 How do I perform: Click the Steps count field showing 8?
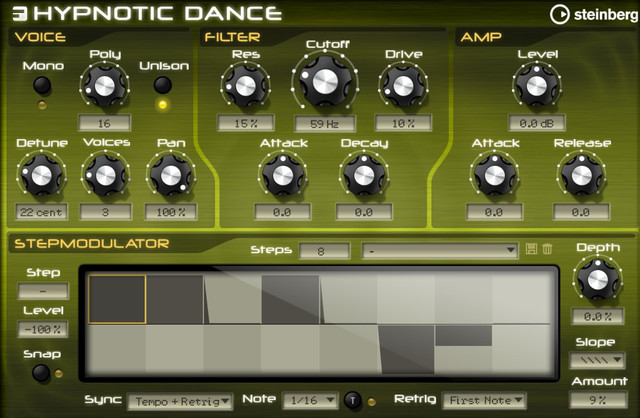point(324,251)
